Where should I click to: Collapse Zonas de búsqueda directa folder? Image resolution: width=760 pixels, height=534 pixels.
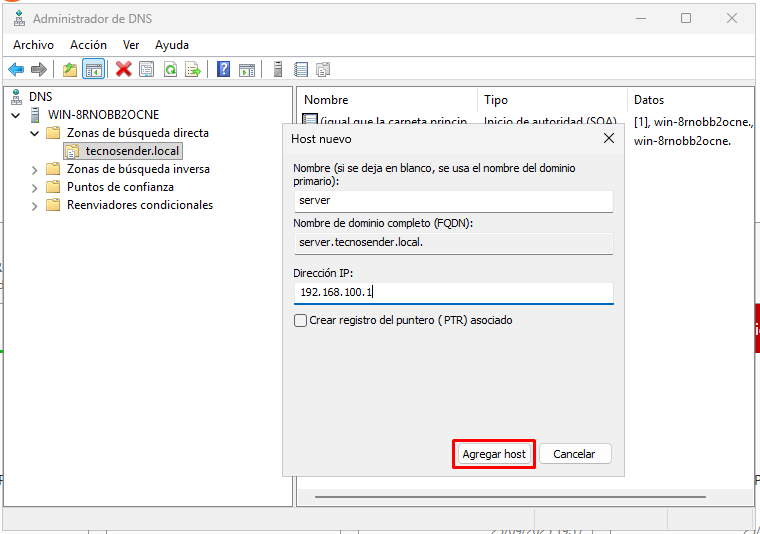[35, 133]
